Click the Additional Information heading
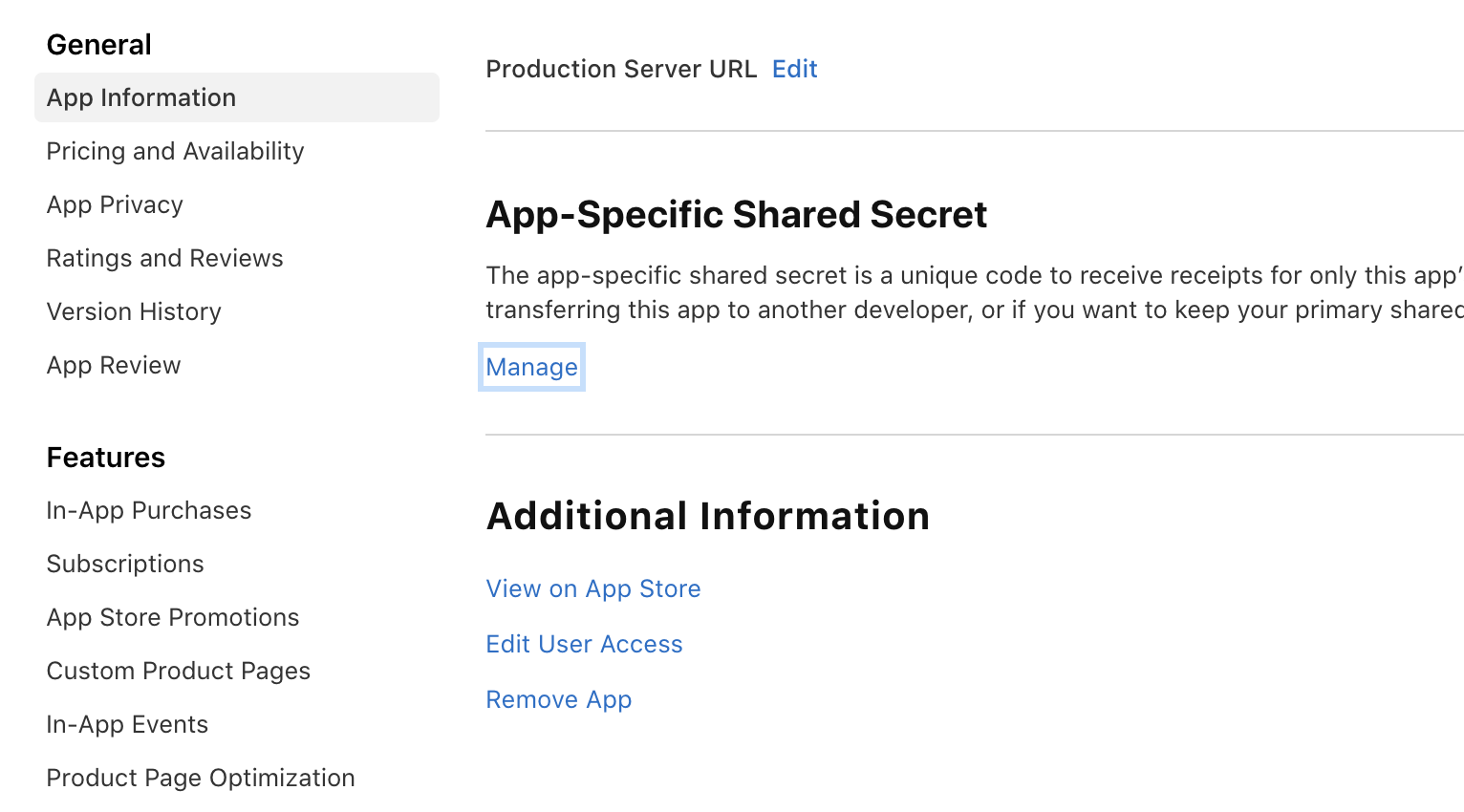This screenshot has height=812, width=1464. point(707,516)
